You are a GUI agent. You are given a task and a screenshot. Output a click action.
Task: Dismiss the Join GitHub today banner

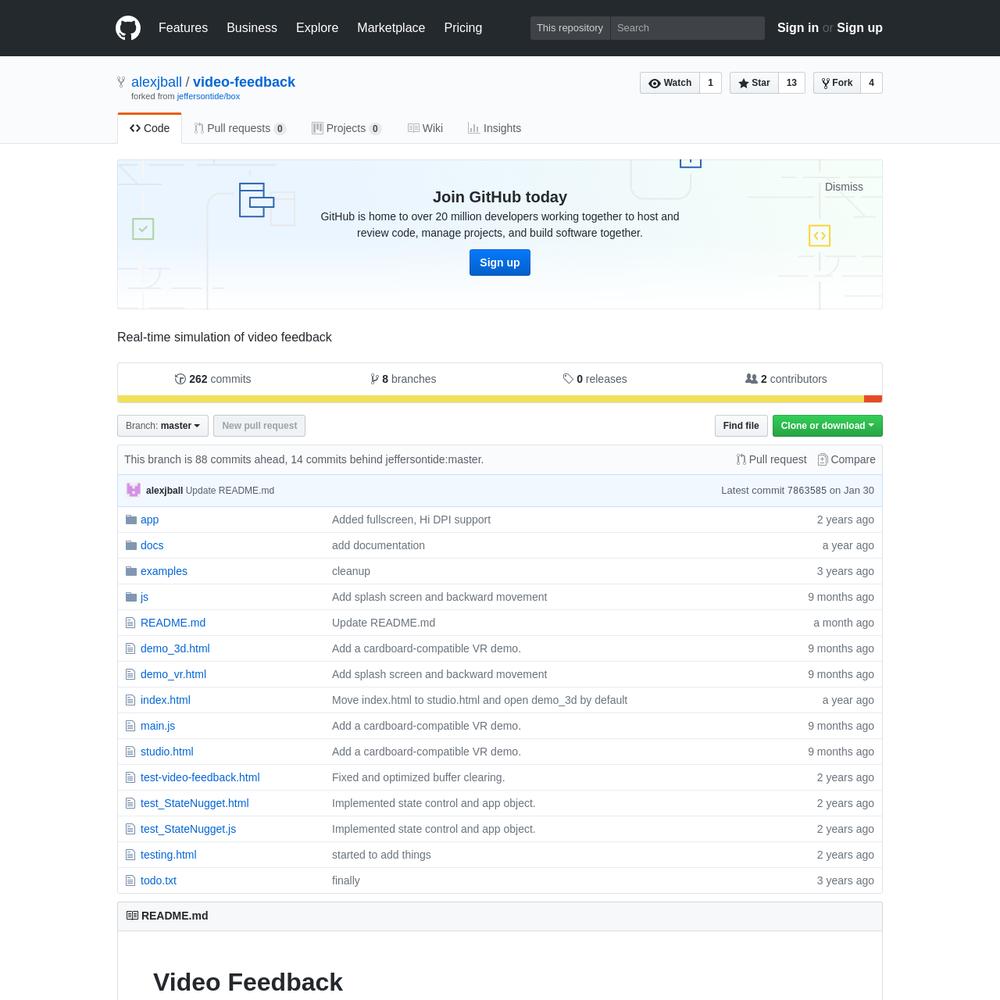[843, 187]
